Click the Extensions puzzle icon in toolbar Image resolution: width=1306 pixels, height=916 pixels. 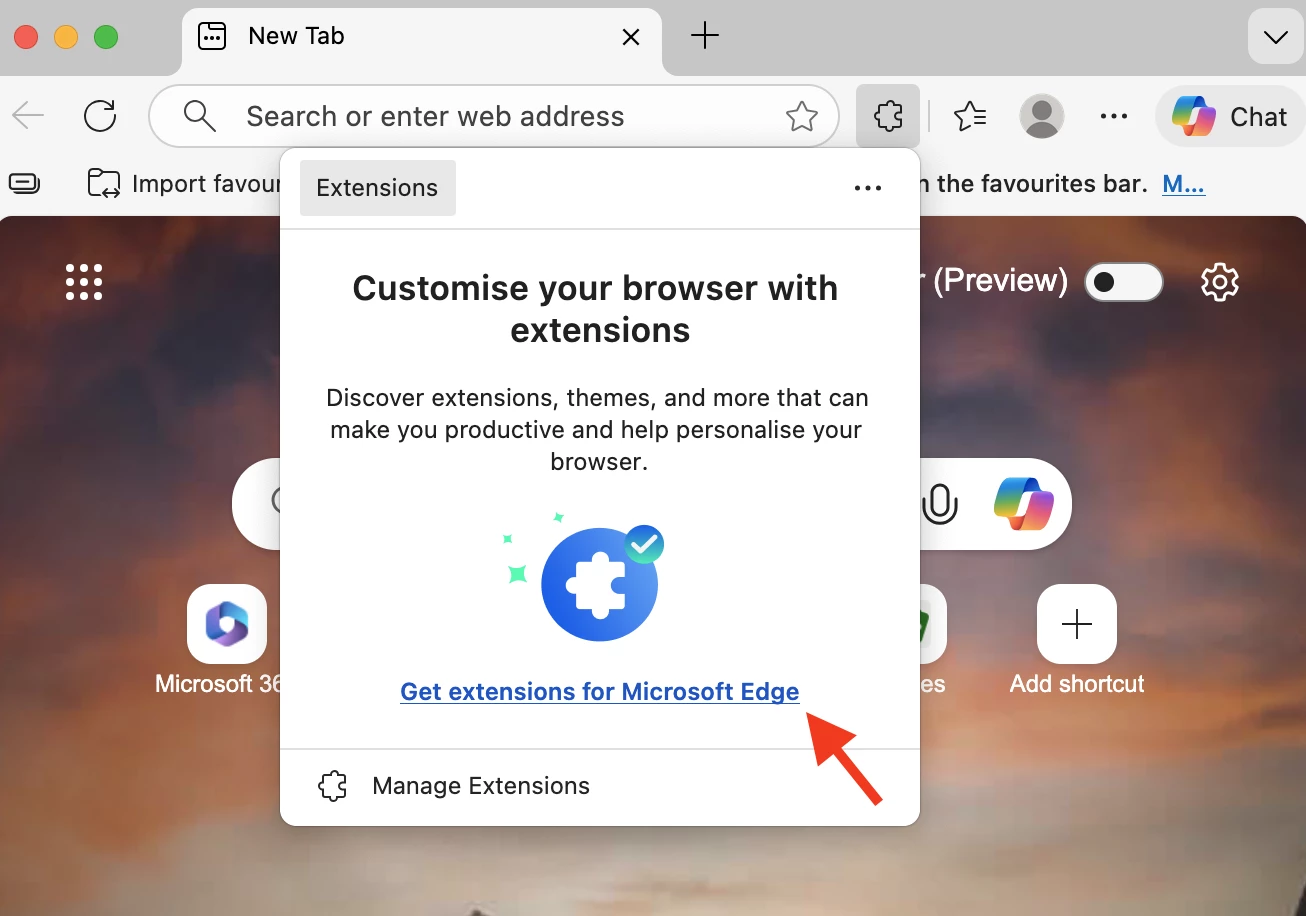pos(888,117)
